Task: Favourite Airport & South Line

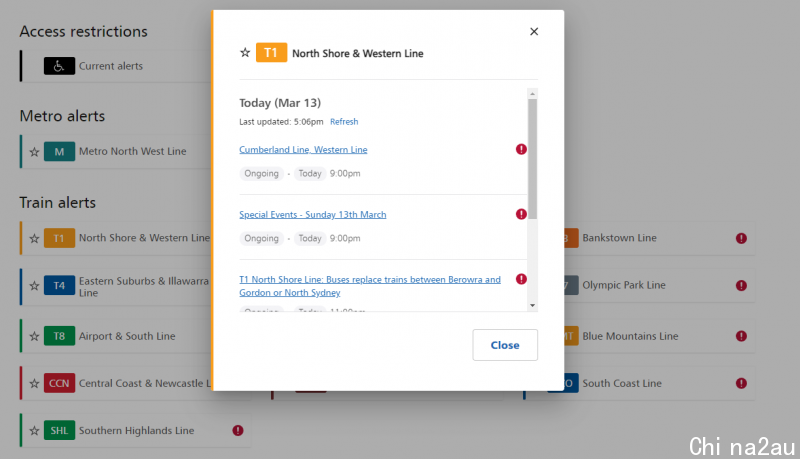Action: [34, 336]
